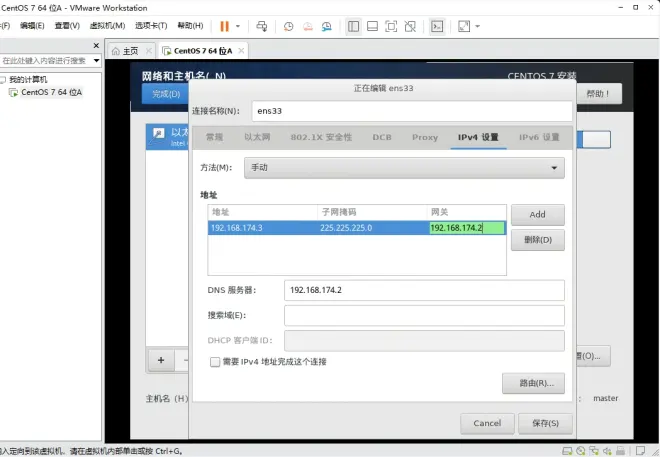Take a snapshot of this virtual machine

[x=288, y=27]
